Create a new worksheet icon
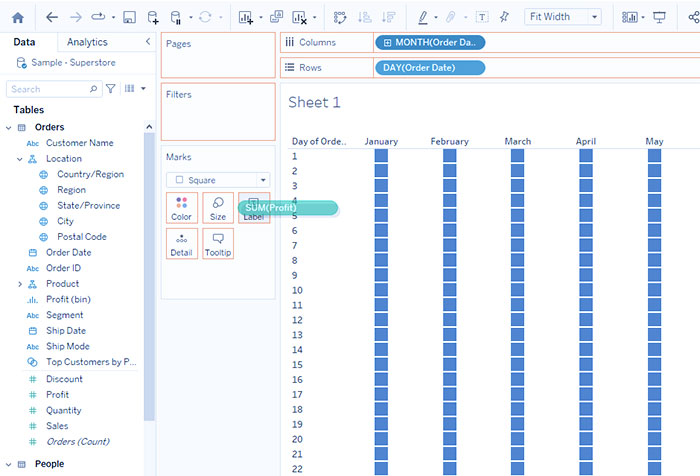 [246, 17]
